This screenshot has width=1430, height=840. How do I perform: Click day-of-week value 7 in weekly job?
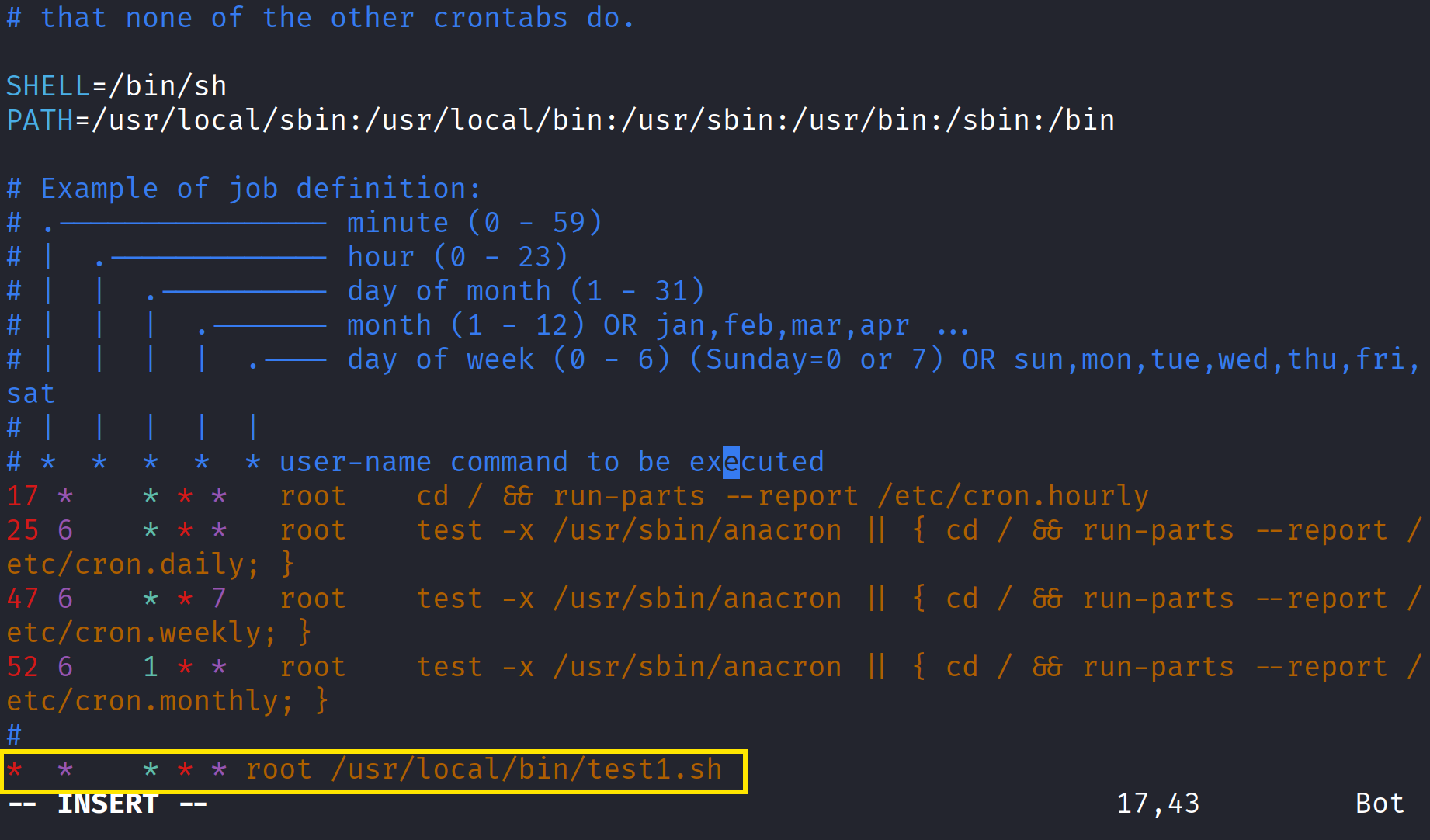(x=219, y=599)
